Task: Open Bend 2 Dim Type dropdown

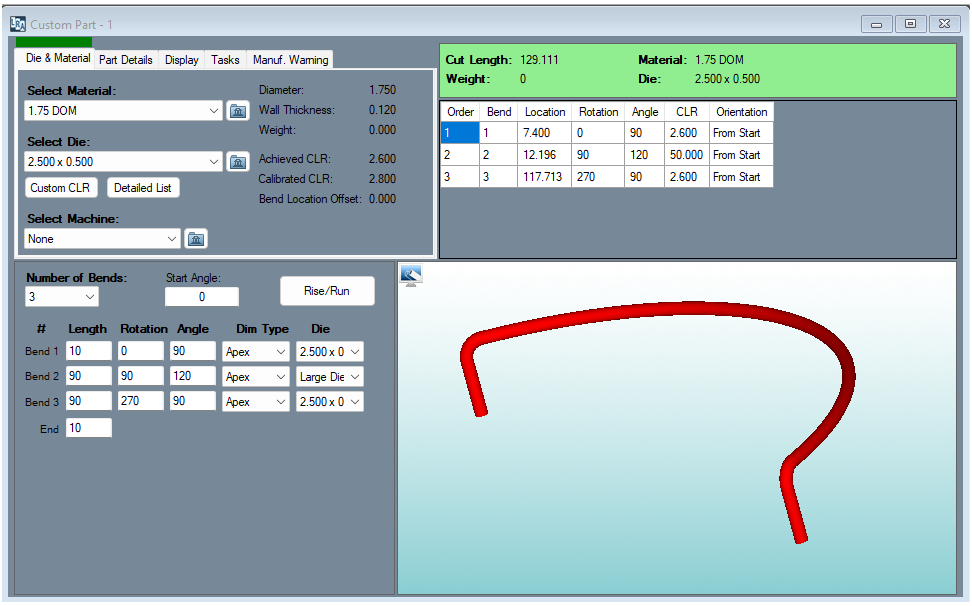Action: click(x=281, y=377)
